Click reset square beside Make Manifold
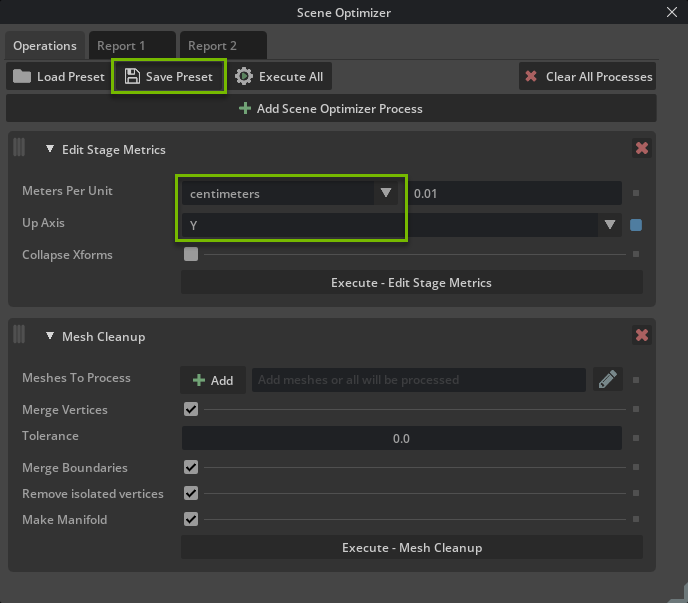Image resolution: width=688 pixels, height=603 pixels. (x=636, y=519)
